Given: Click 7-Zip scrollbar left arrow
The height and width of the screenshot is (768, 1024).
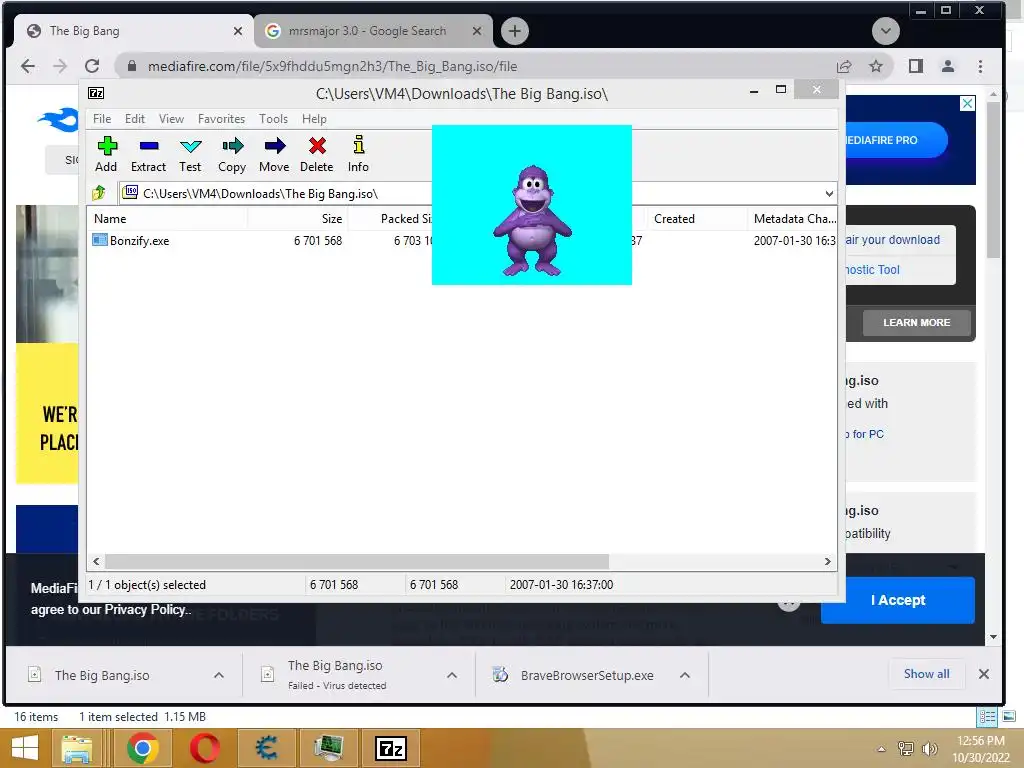Looking at the screenshot, I should [x=97, y=562].
